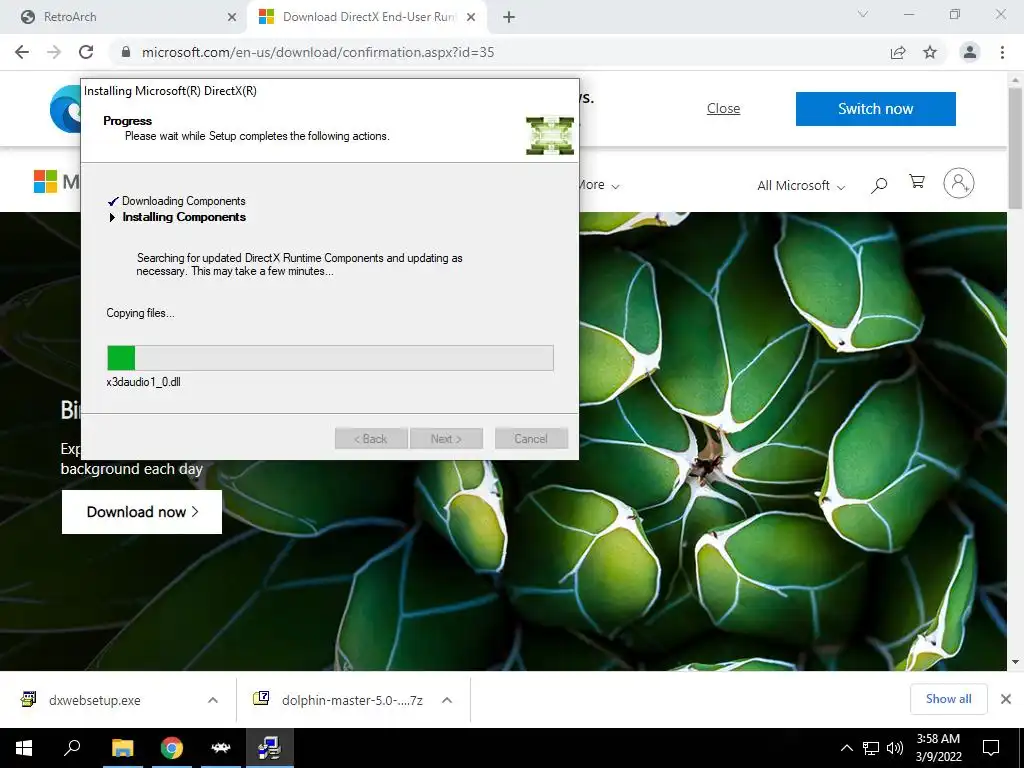
Task: Click the Back button in DirectX setup
Action: pyautogui.click(x=371, y=439)
